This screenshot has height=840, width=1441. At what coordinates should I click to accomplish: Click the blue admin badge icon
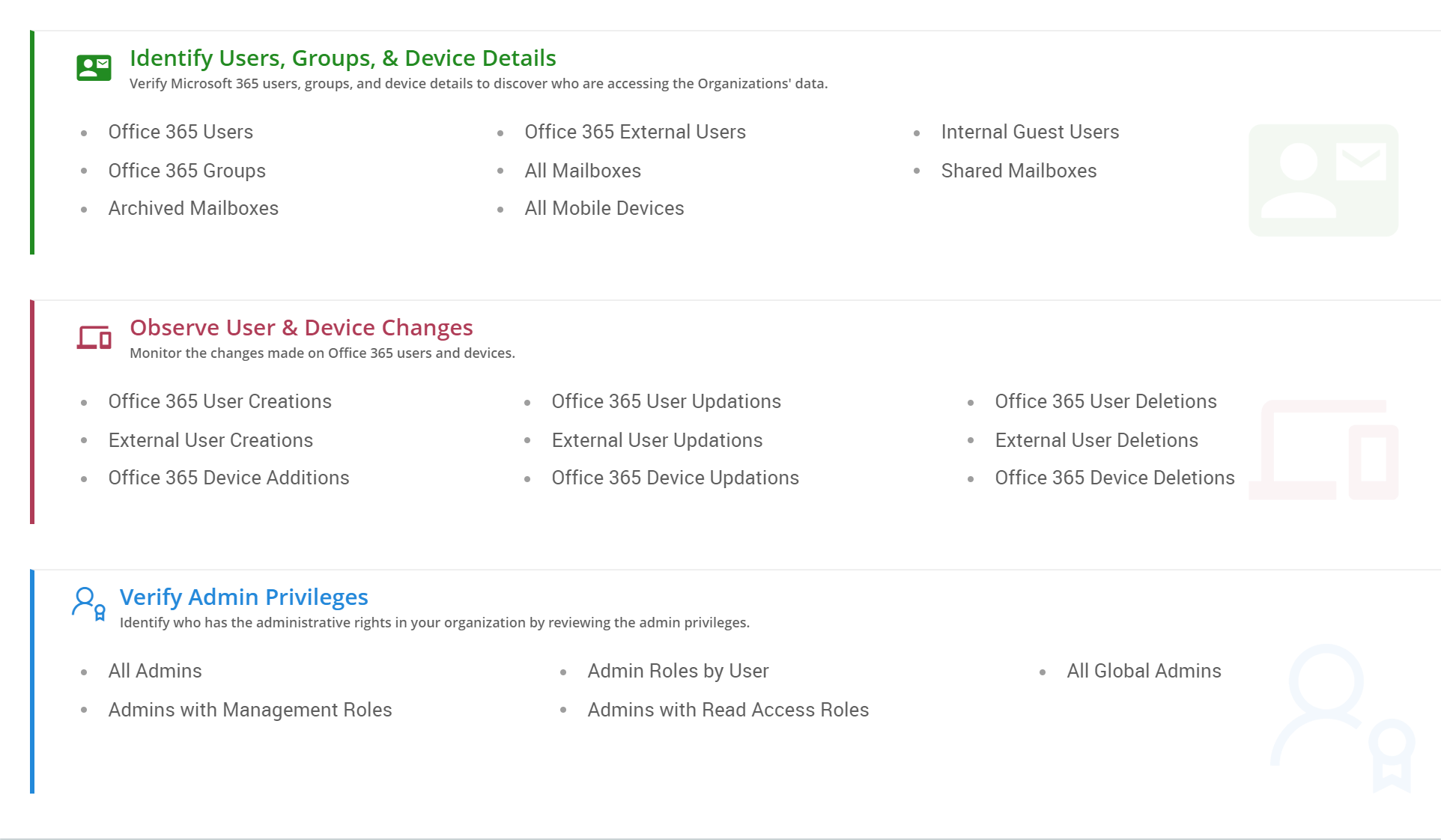(x=88, y=604)
